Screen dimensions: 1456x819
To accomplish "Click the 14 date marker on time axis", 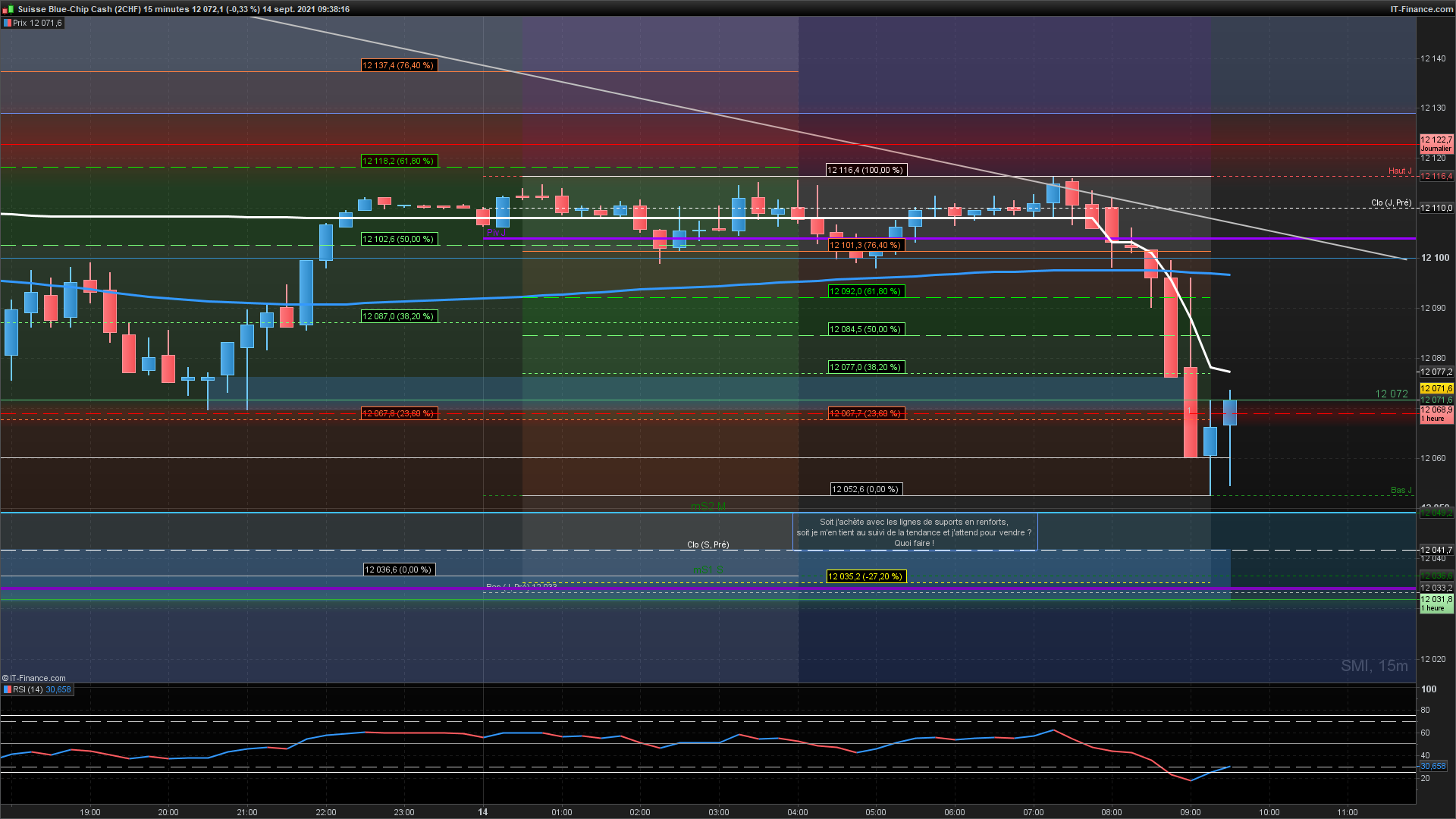I will (483, 812).
